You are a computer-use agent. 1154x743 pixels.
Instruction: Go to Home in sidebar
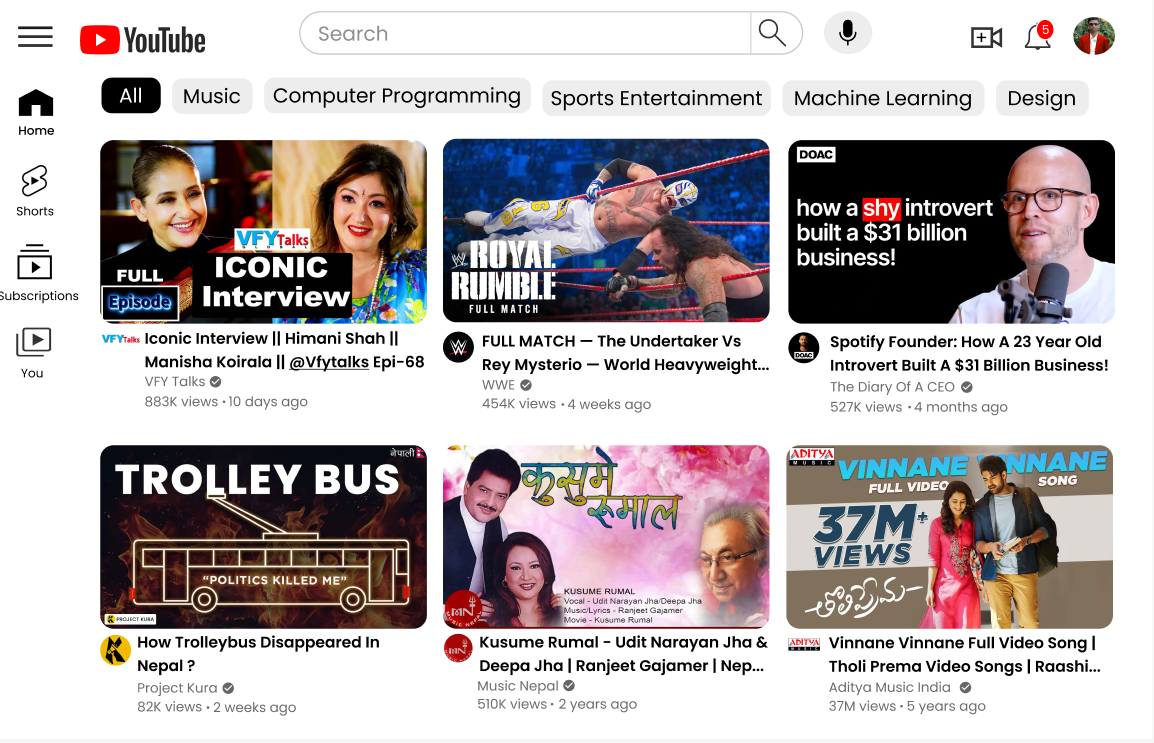point(36,113)
